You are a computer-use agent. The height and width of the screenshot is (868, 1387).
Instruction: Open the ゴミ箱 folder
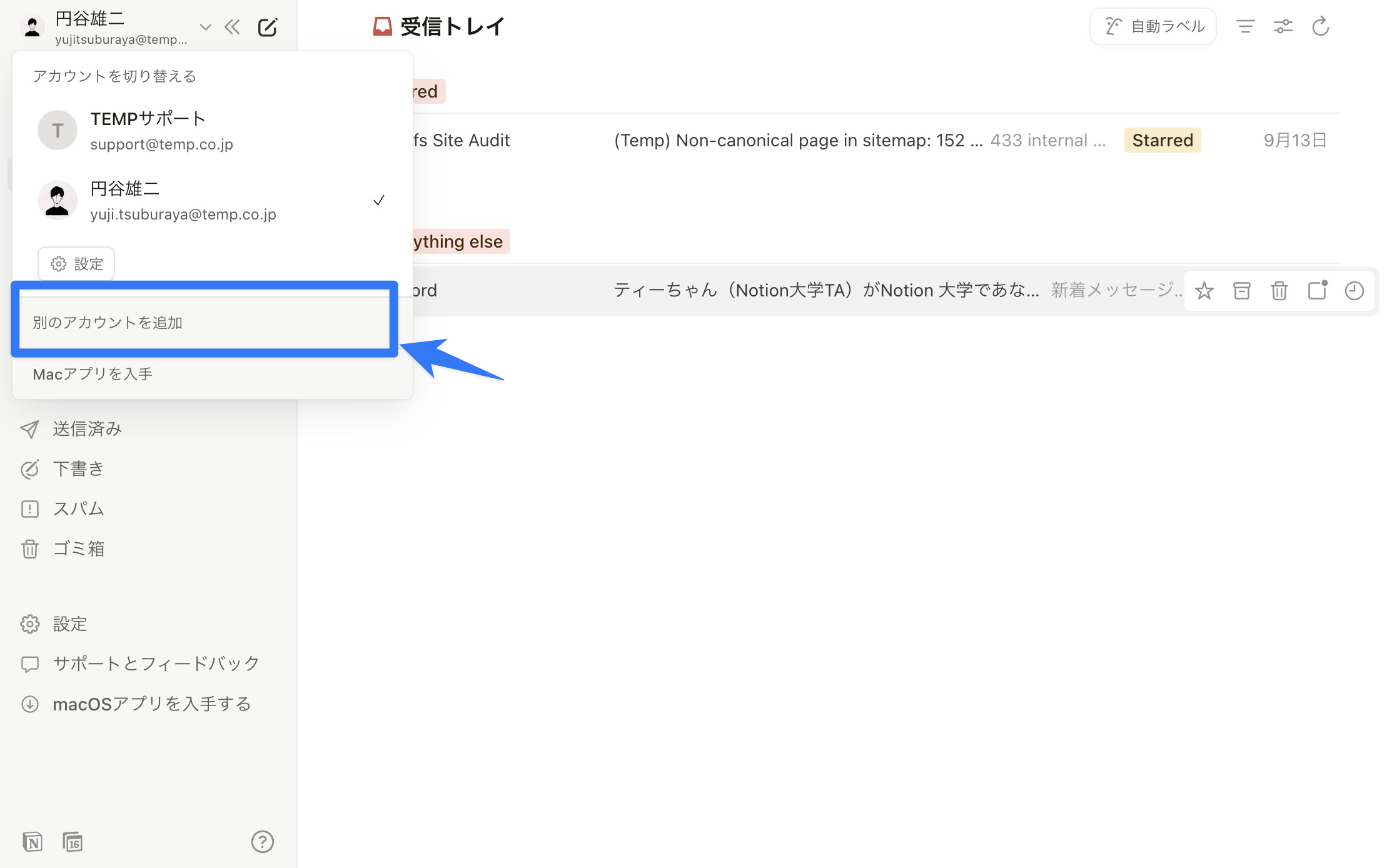coord(78,549)
